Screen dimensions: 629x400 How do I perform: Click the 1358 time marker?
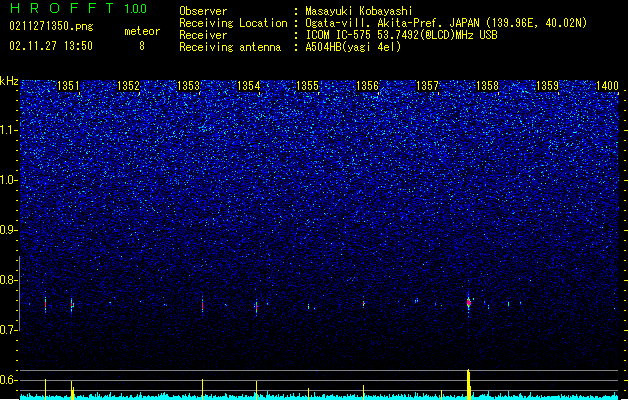(487, 86)
